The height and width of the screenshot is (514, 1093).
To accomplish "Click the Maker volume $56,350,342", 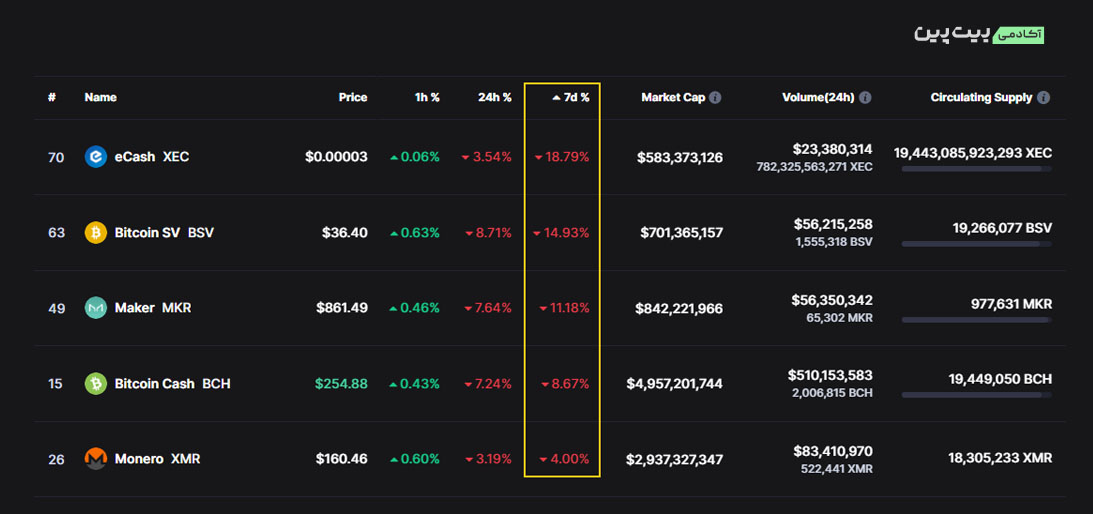I will tap(832, 300).
